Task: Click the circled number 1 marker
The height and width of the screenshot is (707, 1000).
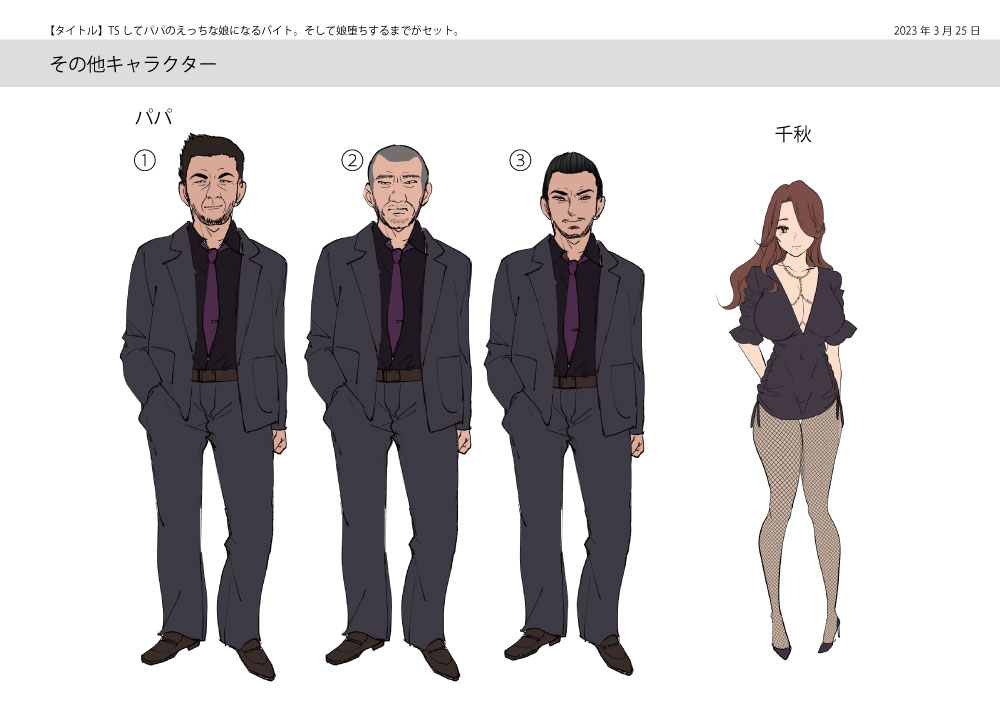Action: [145, 161]
